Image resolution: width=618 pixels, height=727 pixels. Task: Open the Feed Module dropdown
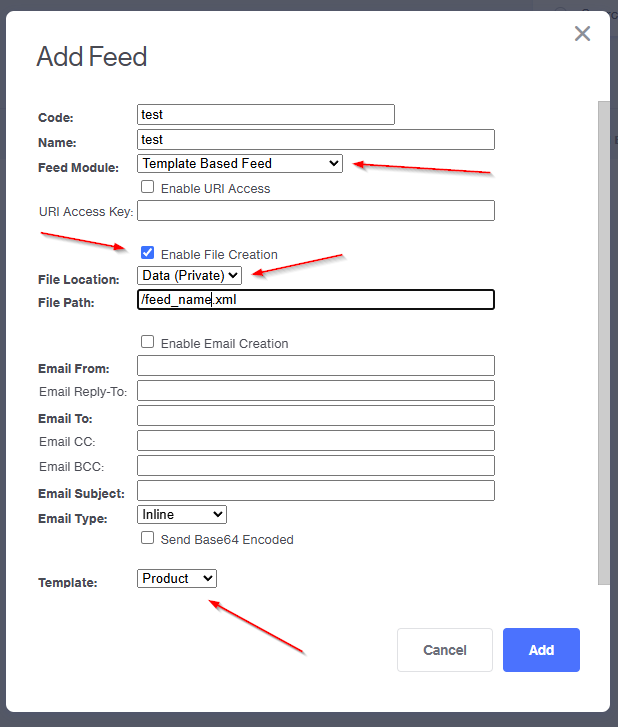pyautogui.click(x=240, y=163)
